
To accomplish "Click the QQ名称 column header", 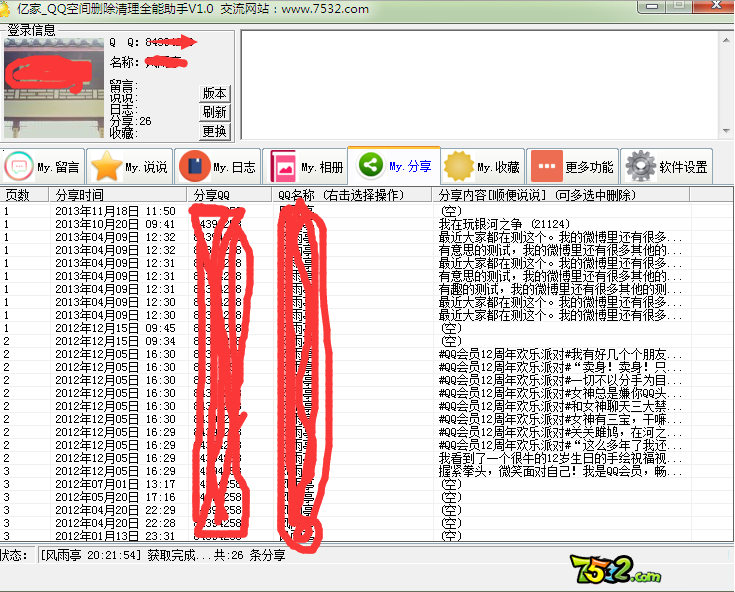I will click(x=352, y=195).
